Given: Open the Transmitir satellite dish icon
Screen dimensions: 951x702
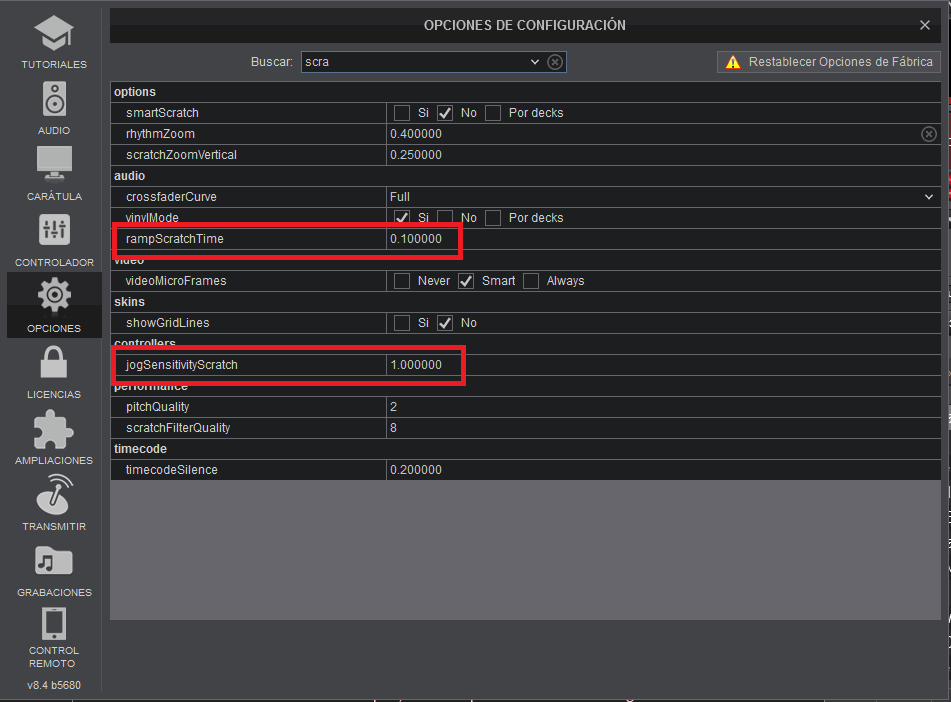Looking at the screenshot, I should 54,494.
